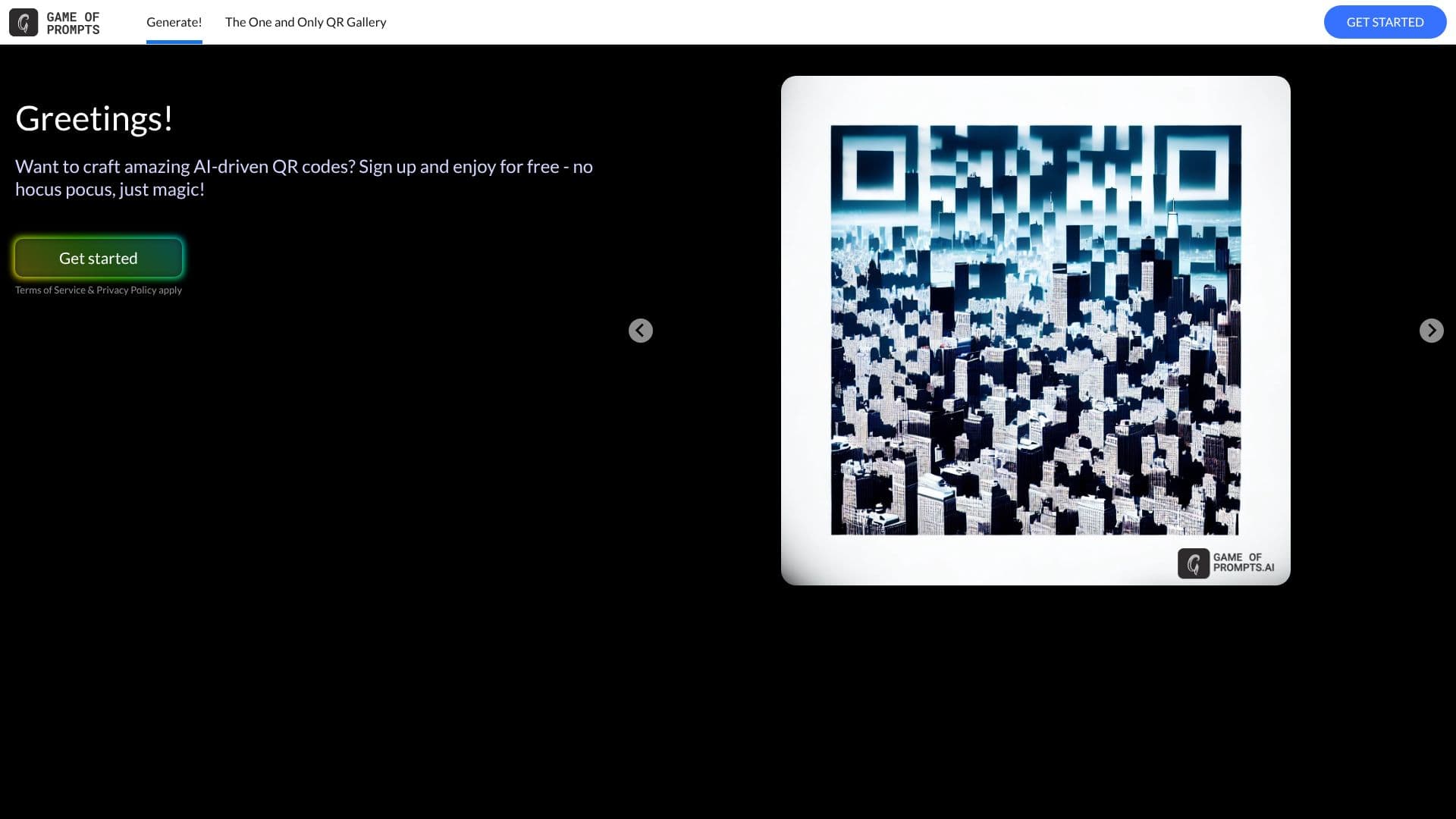Advance to the next carousel image
This screenshot has width=1456, height=819.
[1431, 331]
